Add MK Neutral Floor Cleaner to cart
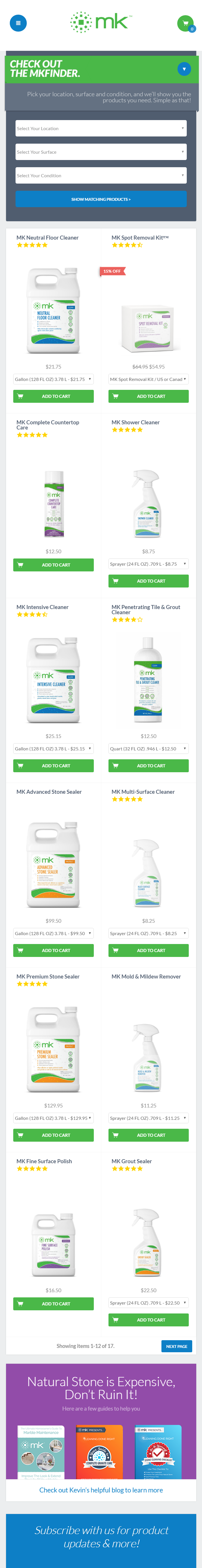The height and width of the screenshot is (1568, 202). (x=53, y=396)
